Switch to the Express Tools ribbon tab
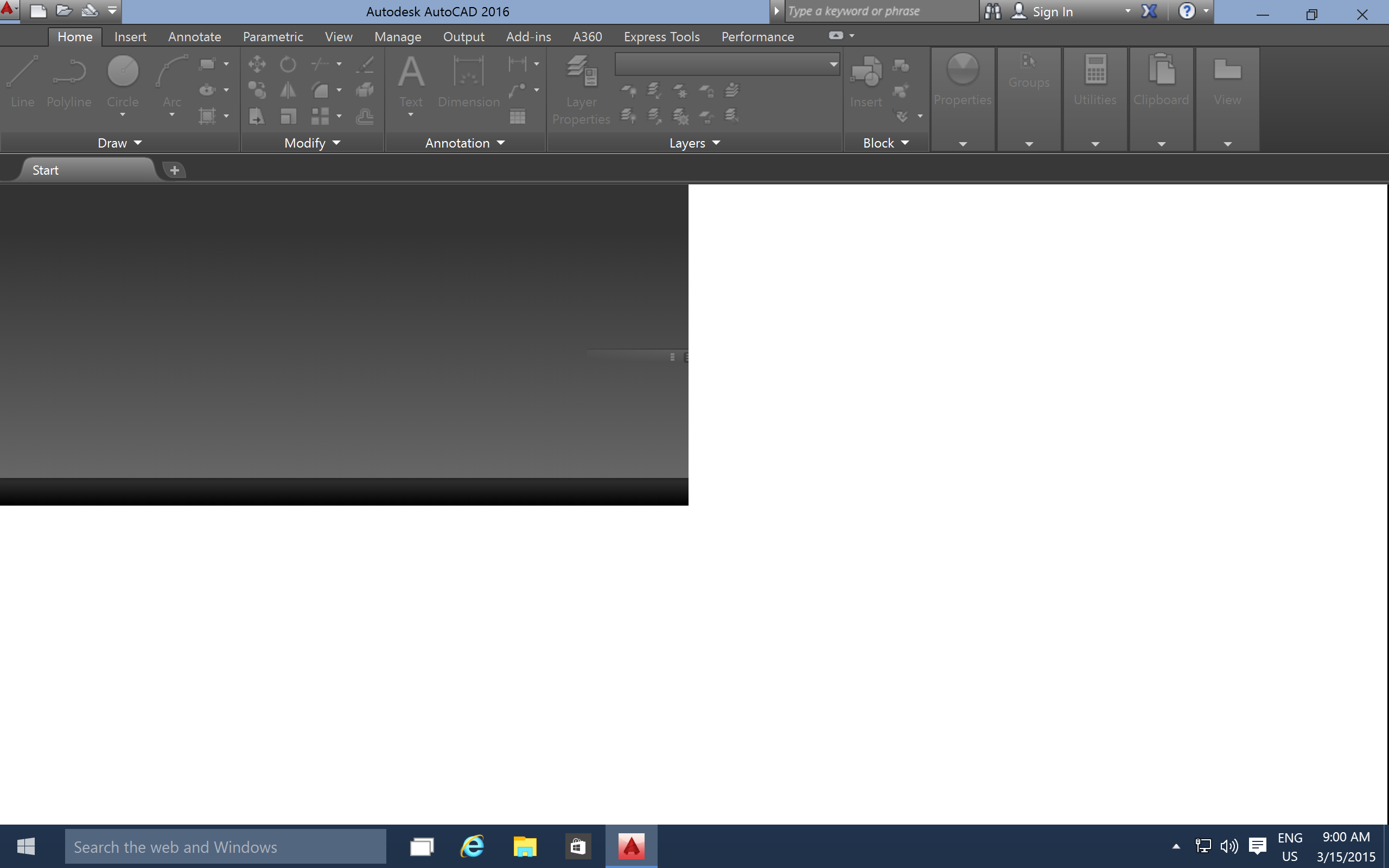 click(x=662, y=37)
